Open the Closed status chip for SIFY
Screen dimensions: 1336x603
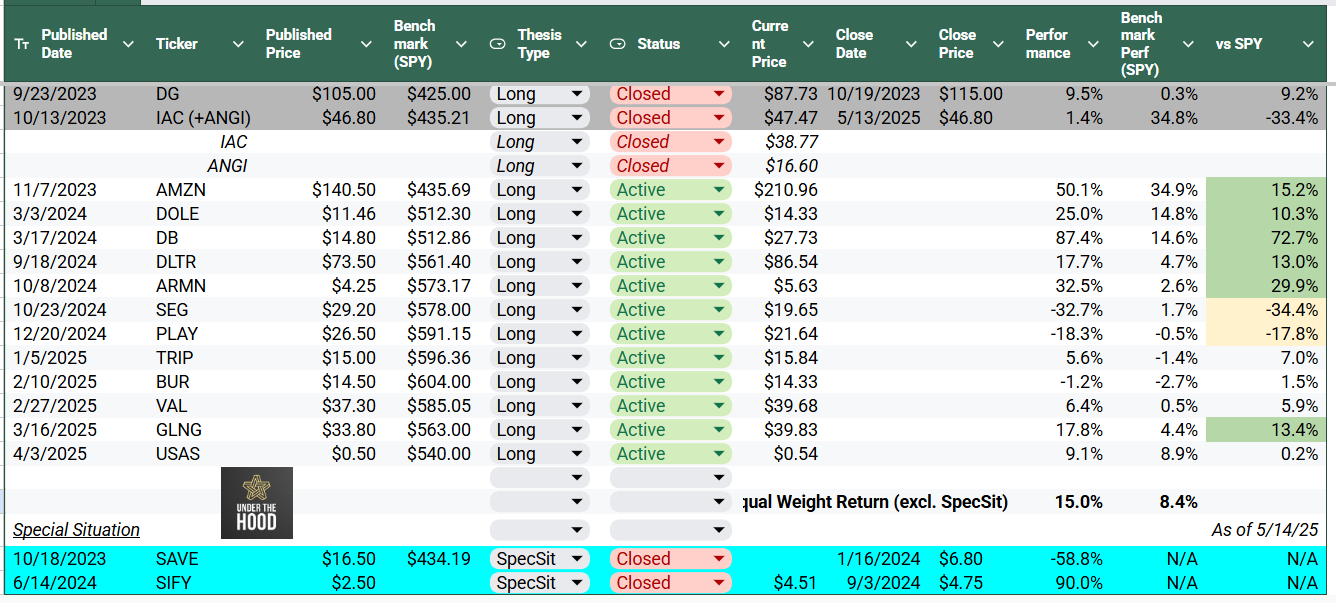click(670, 583)
